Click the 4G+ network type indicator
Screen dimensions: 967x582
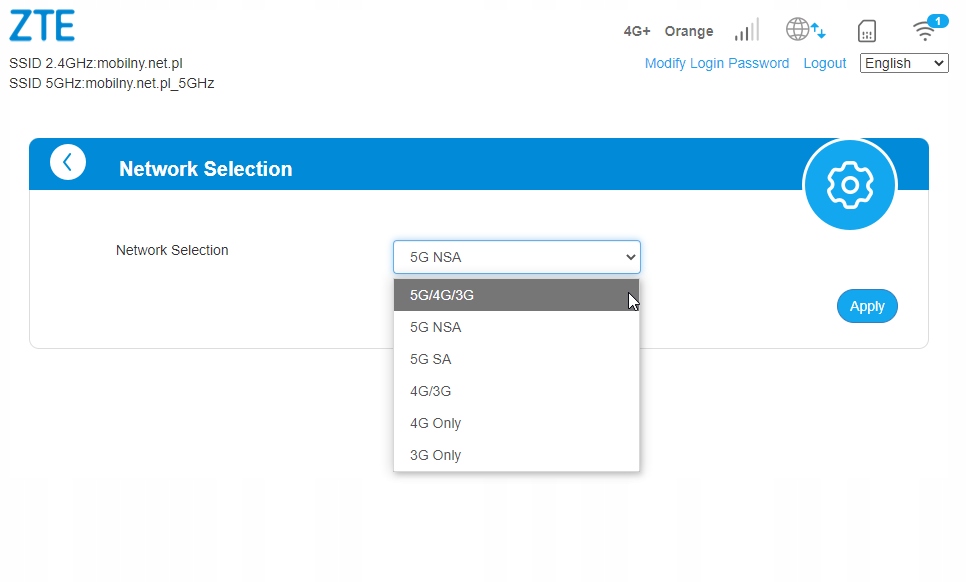click(637, 31)
